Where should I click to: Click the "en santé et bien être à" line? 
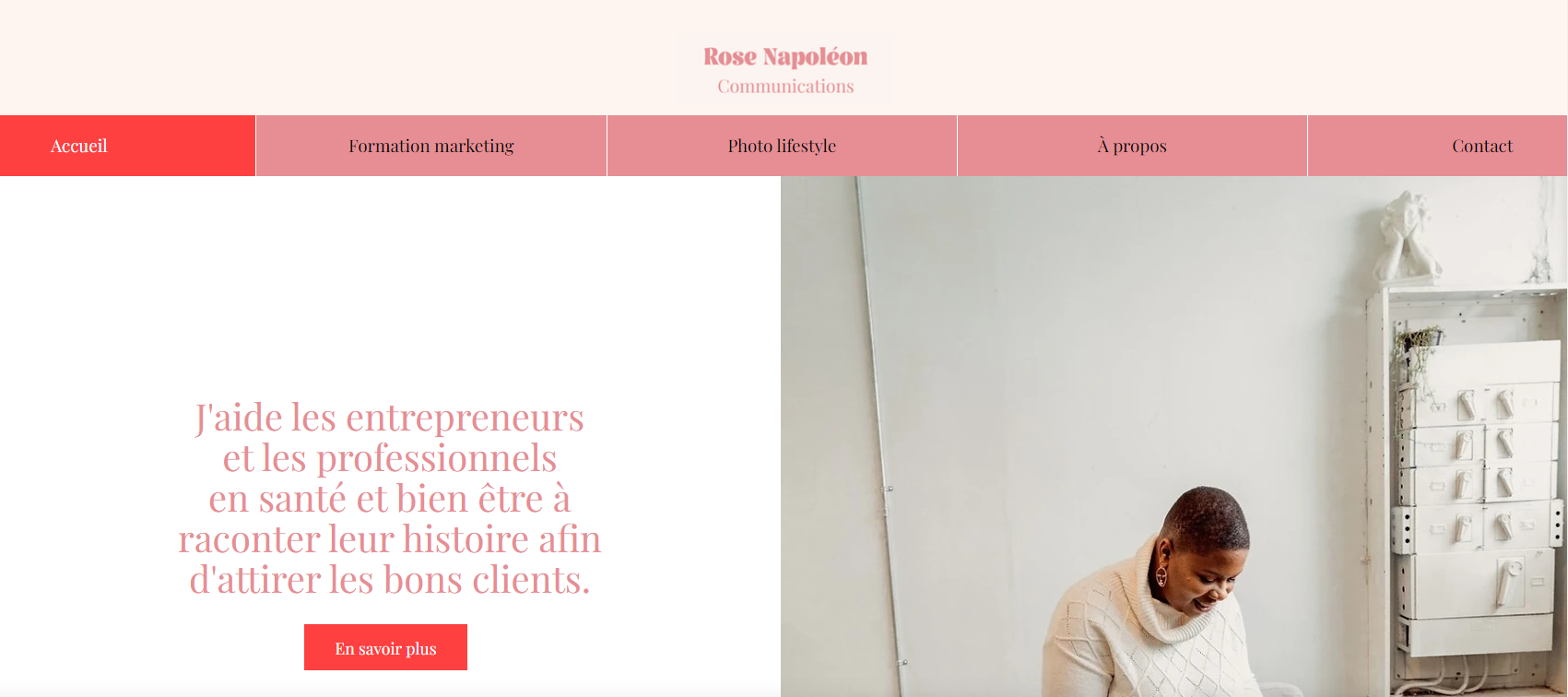point(390,499)
